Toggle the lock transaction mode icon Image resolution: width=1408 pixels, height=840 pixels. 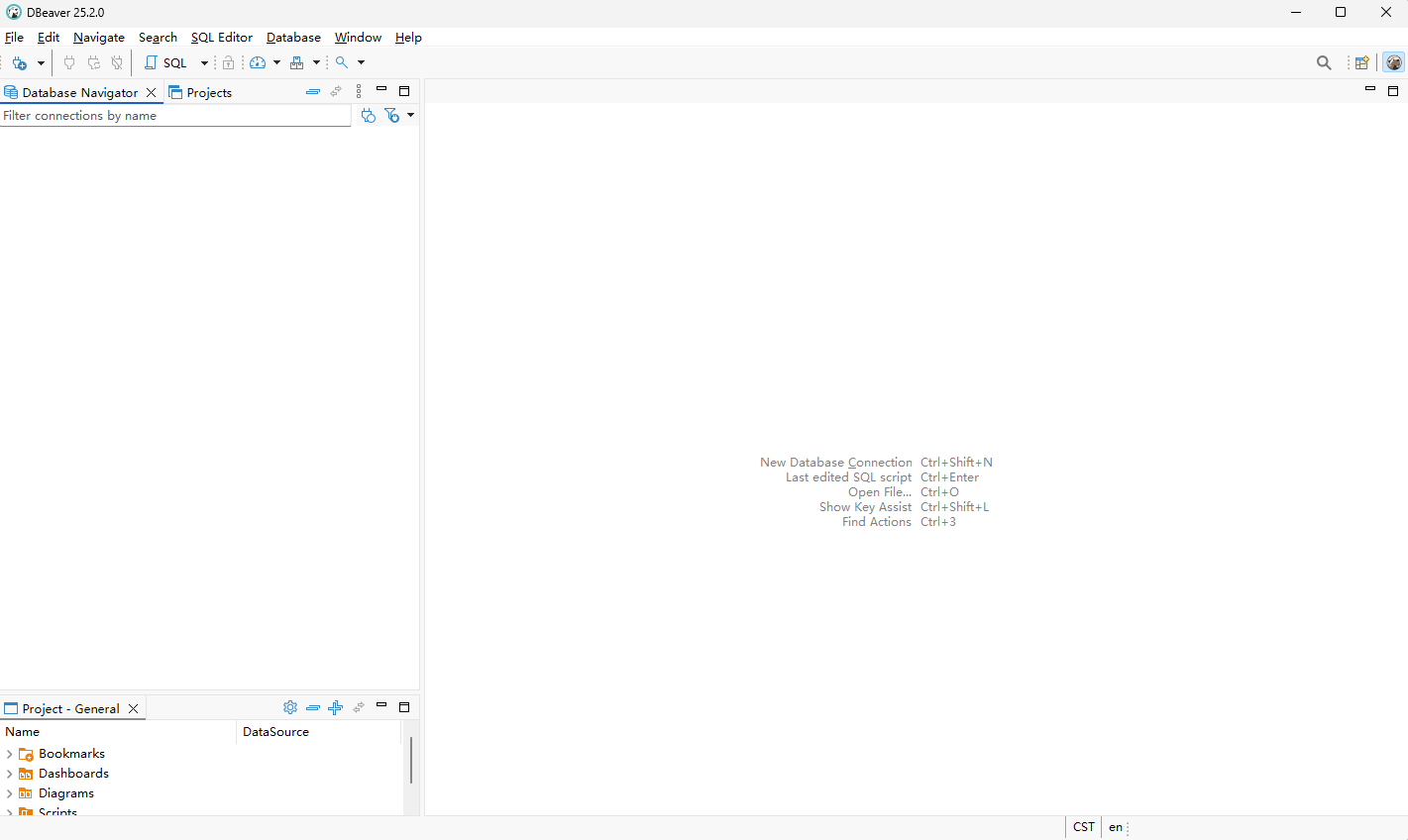[228, 62]
